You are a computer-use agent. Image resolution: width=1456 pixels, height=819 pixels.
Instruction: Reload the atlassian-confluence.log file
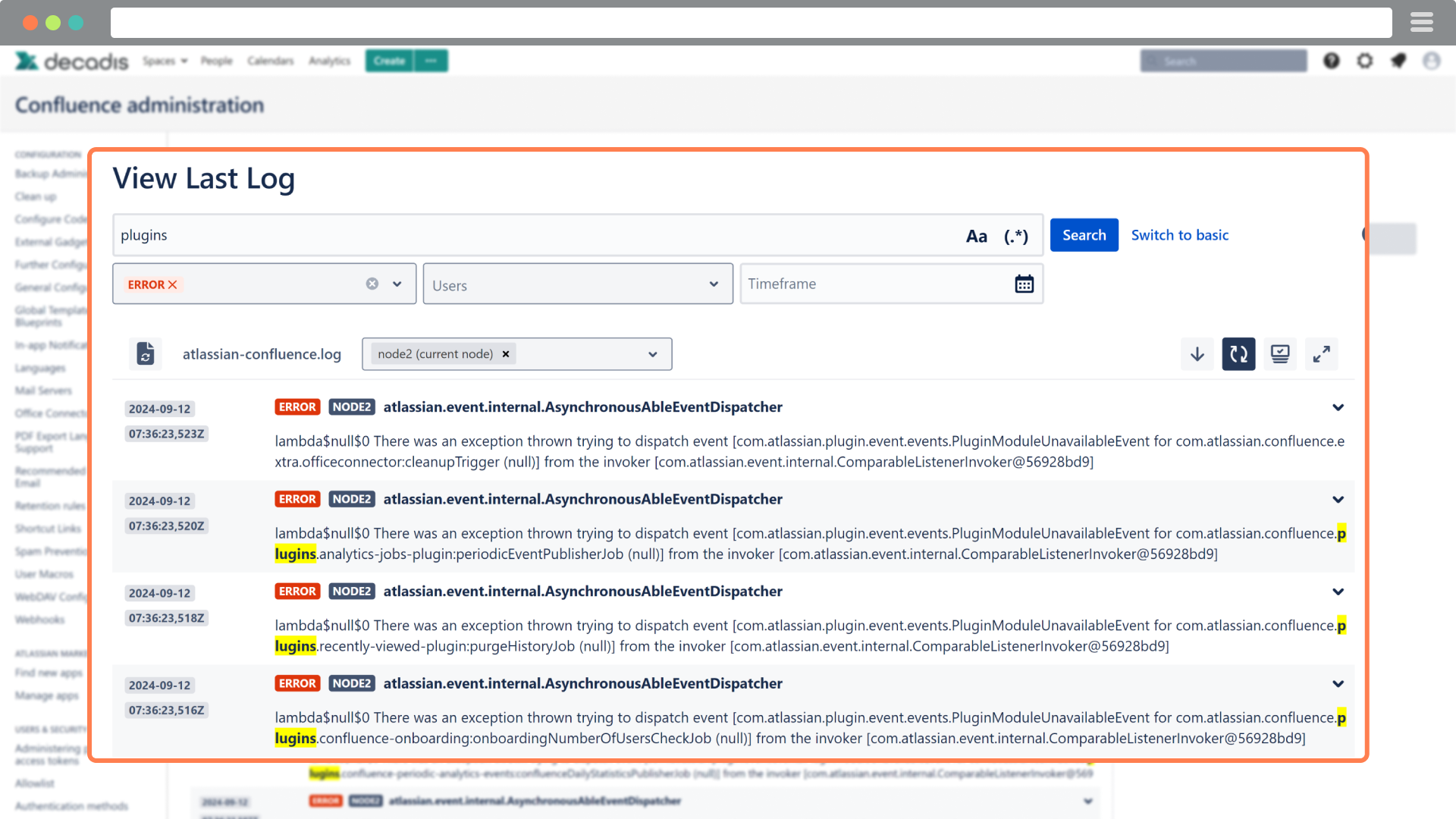[145, 353]
